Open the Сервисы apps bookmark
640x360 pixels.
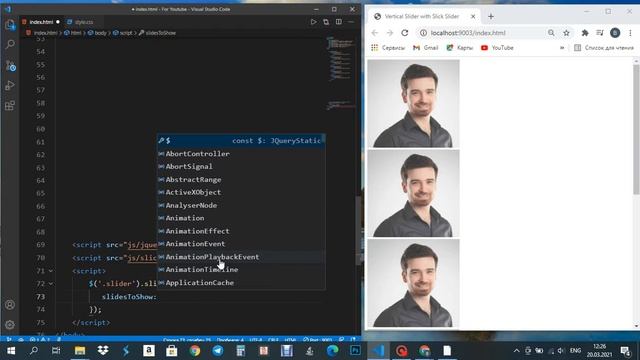[388, 48]
